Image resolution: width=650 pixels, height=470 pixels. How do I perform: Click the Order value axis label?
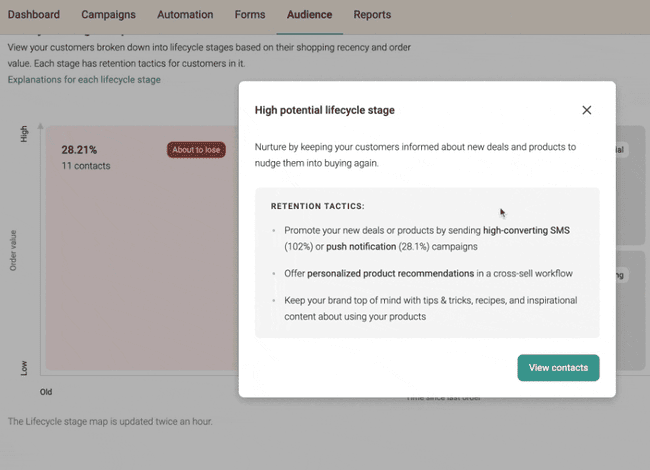[x=14, y=250]
